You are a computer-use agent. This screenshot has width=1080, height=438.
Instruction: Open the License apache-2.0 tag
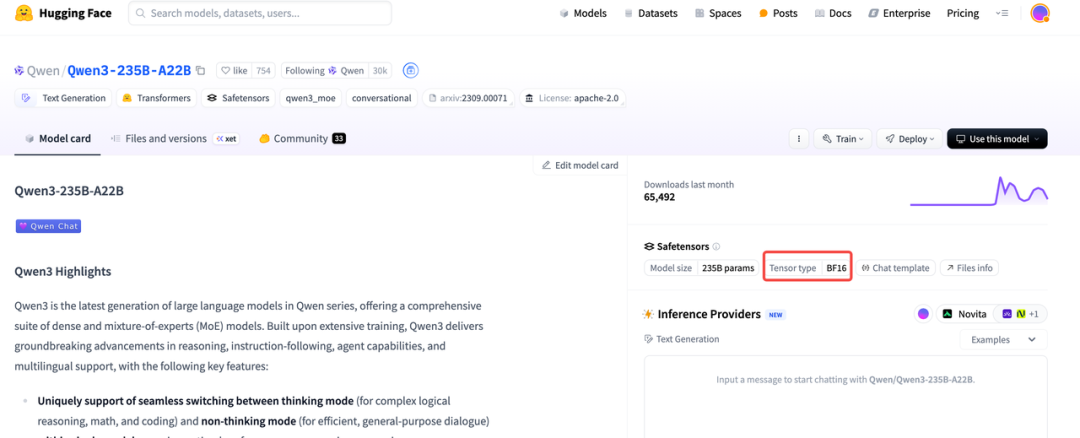pos(572,98)
